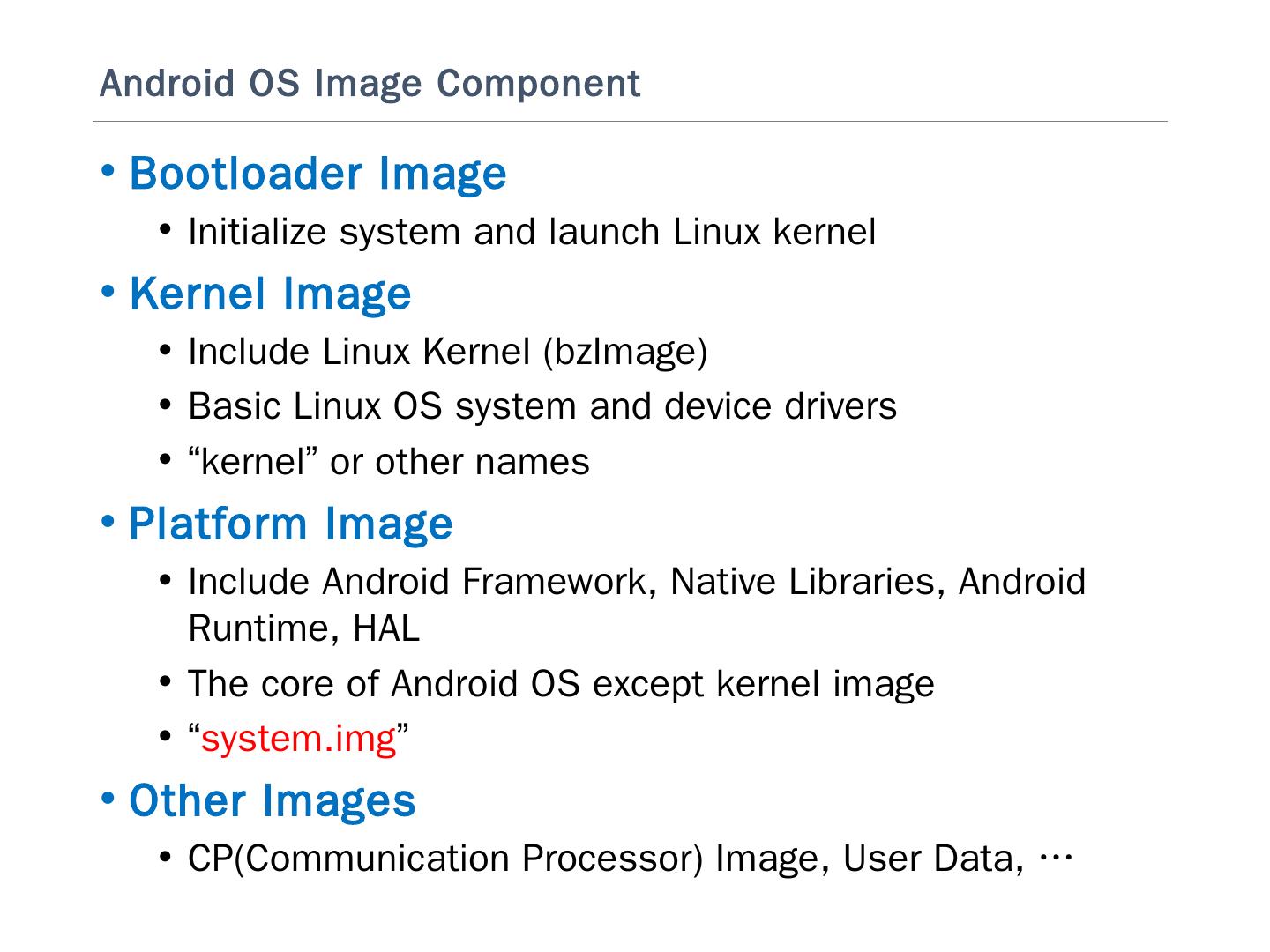This screenshot has width=1270, height=952.
Task: Select the core of Android OS line
Action: 560,684
